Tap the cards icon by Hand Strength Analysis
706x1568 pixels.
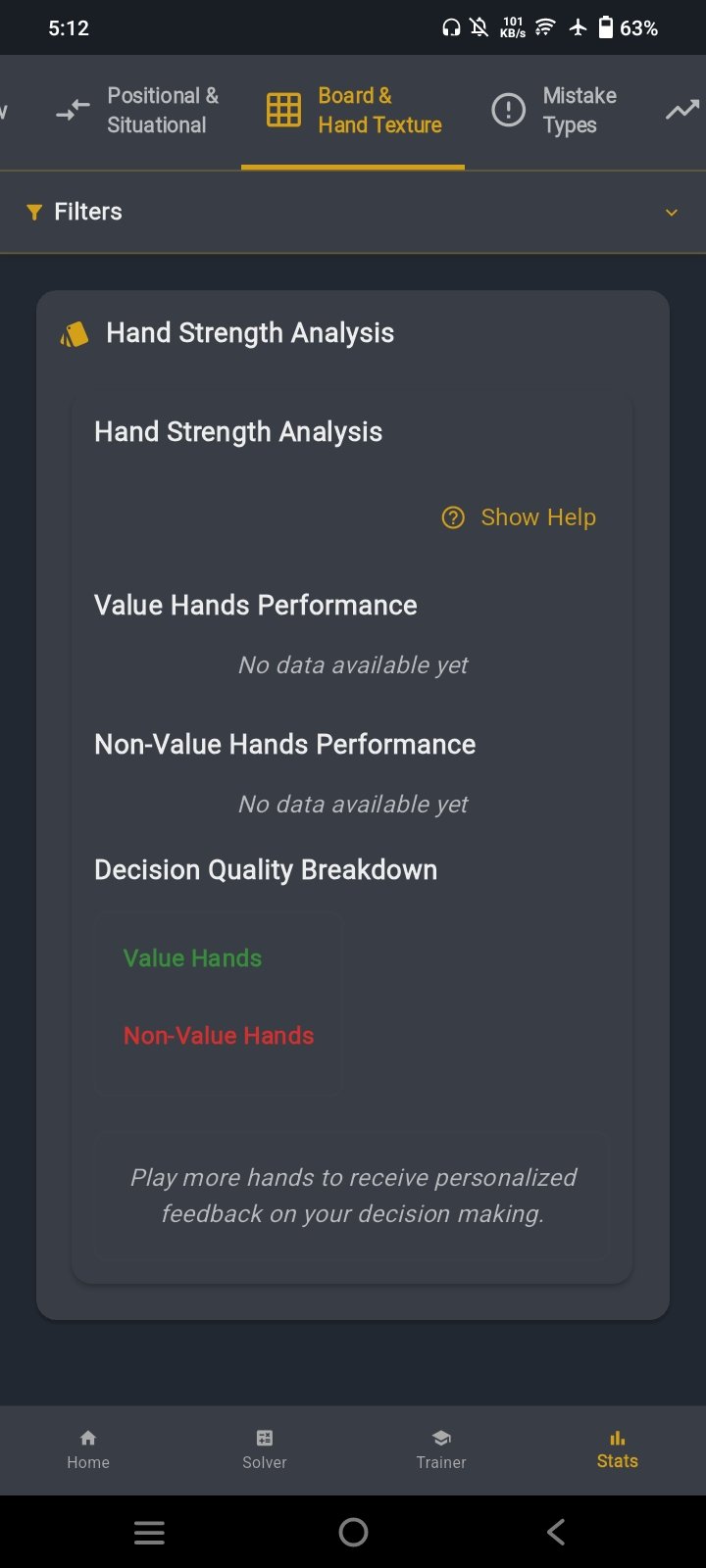point(75,334)
